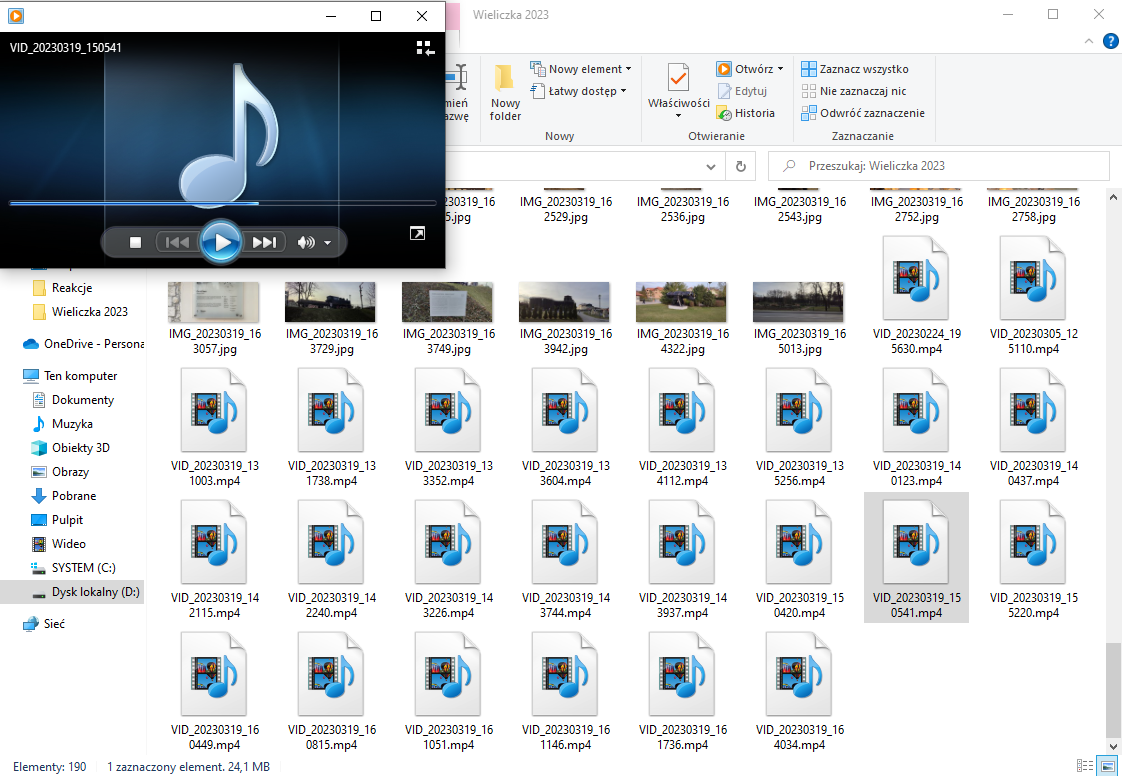Toggle full screen view in player

tap(417, 233)
